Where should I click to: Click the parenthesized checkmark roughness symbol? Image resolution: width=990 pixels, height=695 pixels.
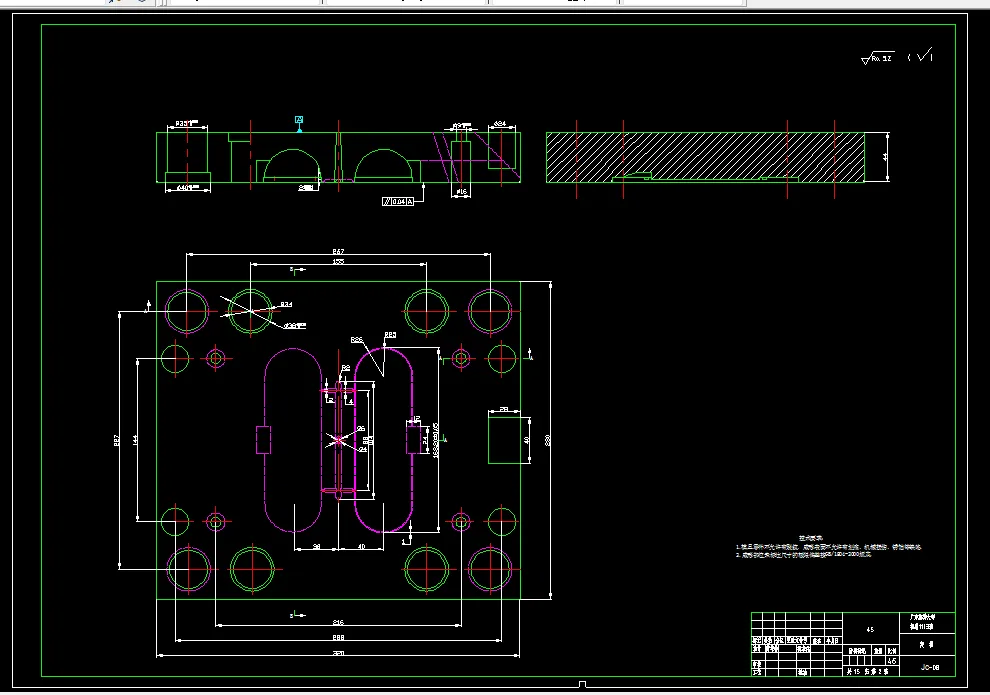pyautogui.click(x=921, y=56)
